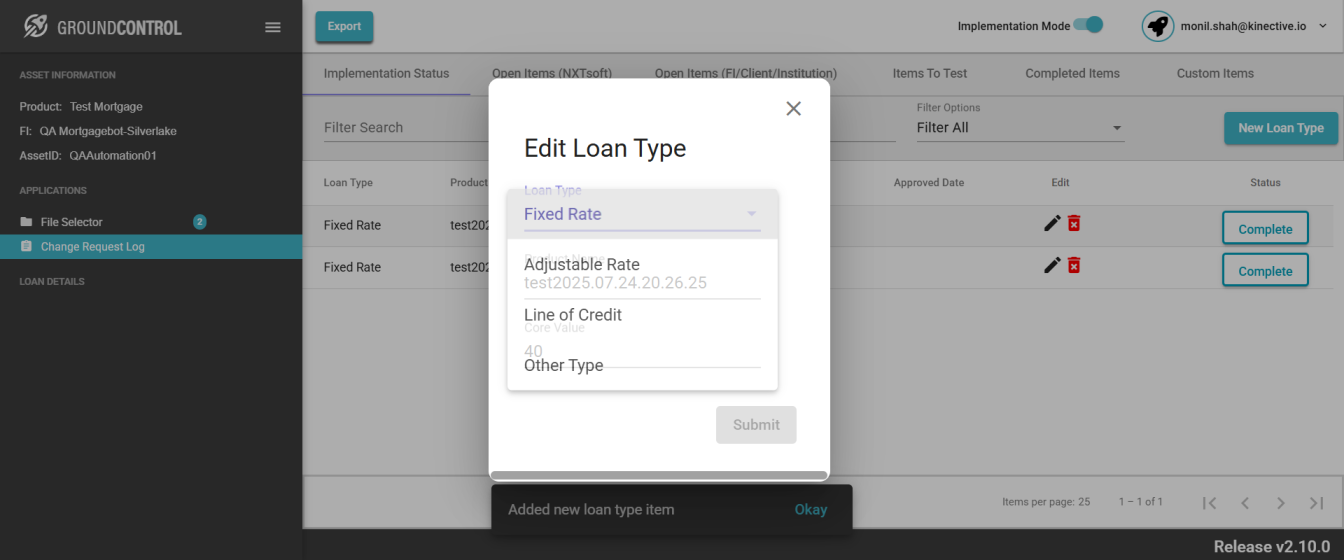
Task: Delete the first loan type row
Action: point(1074,224)
